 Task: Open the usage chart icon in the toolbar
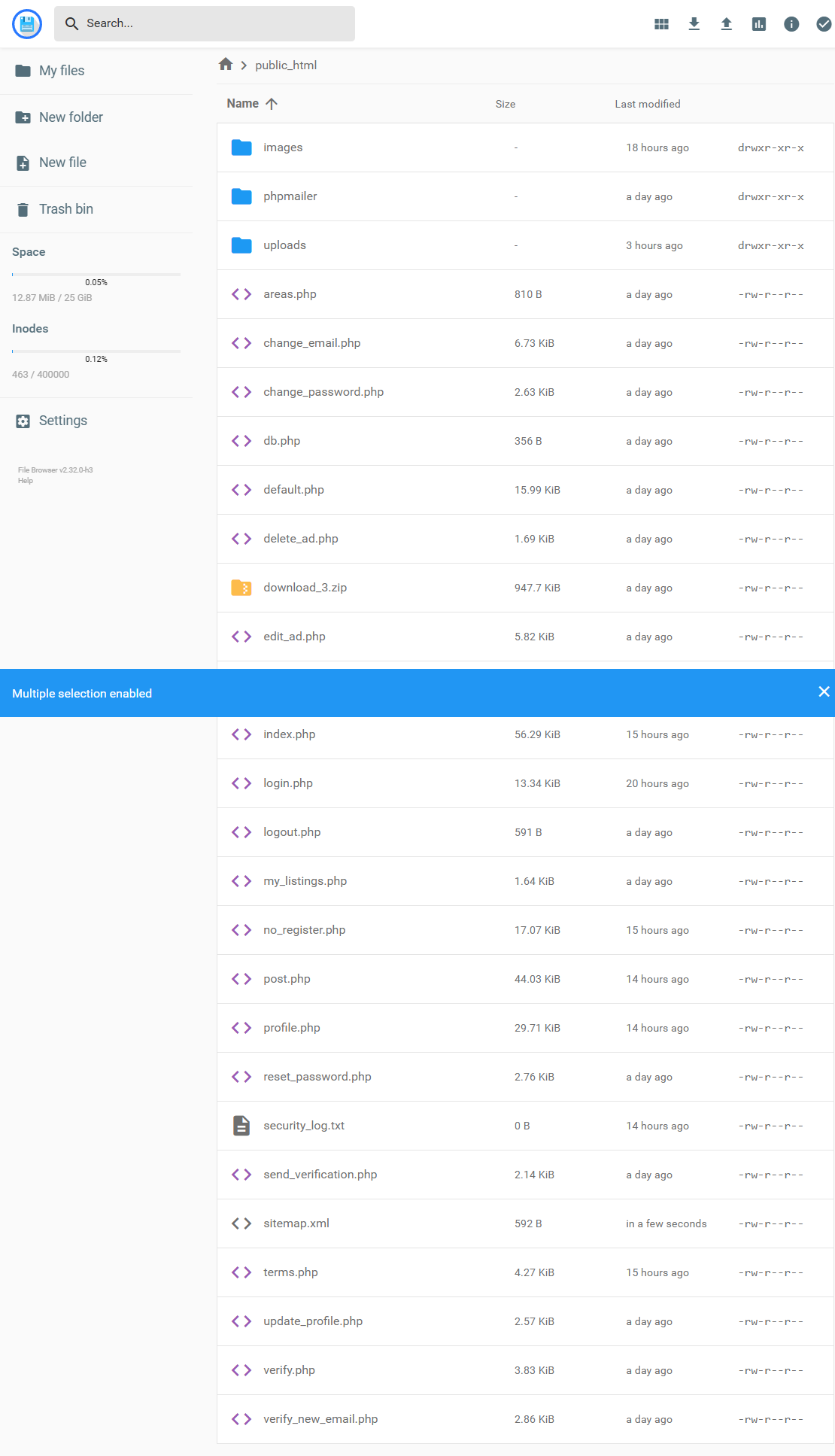pos(758,24)
